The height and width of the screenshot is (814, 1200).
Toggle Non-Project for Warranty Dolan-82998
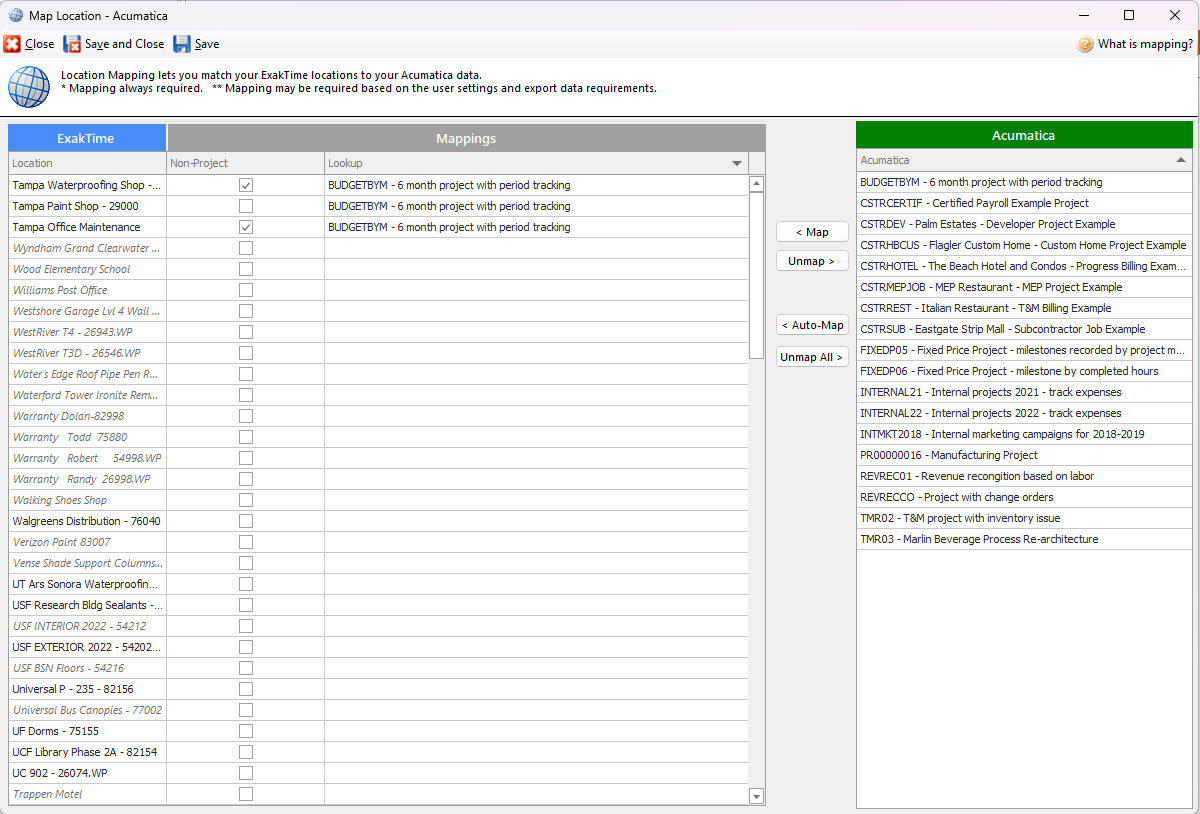point(246,416)
